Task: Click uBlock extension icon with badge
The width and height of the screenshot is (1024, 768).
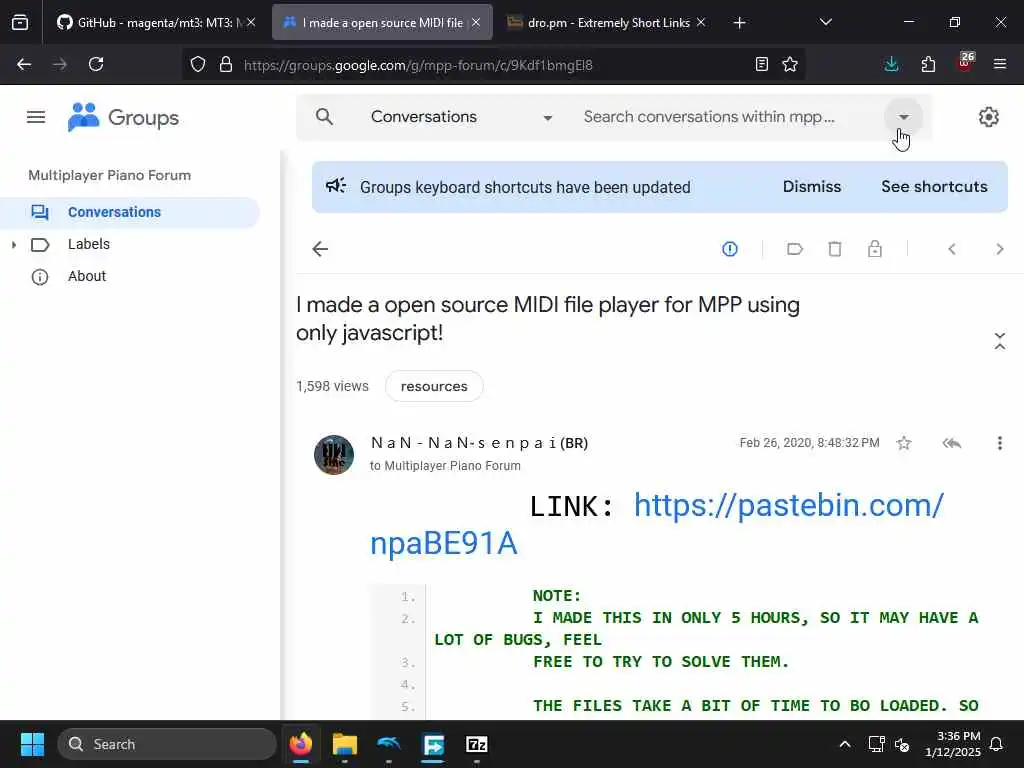Action: [965, 62]
